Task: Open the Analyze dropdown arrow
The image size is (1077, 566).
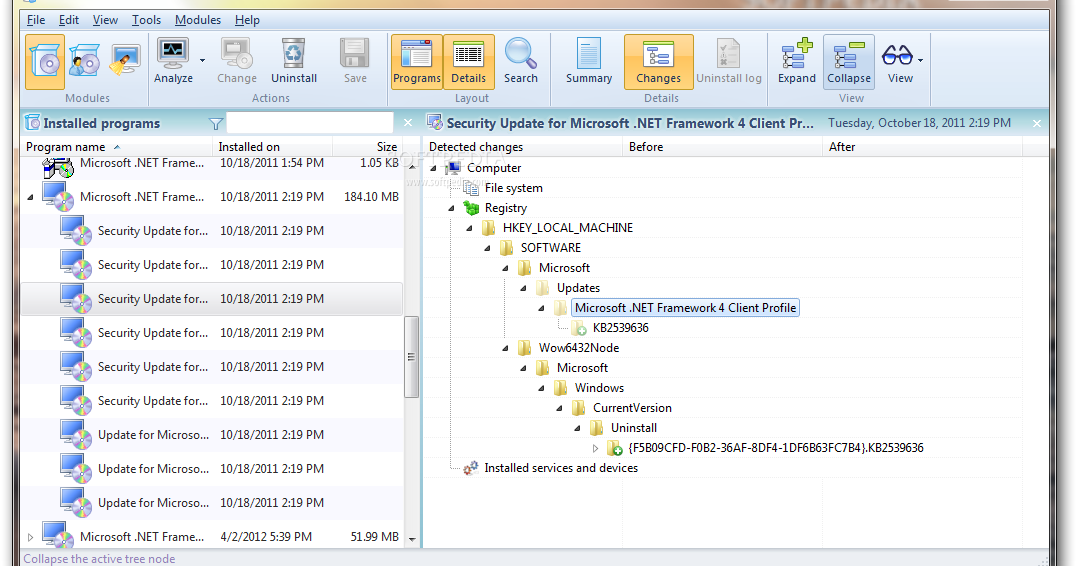Action: pyautogui.click(x=203, y=60)
